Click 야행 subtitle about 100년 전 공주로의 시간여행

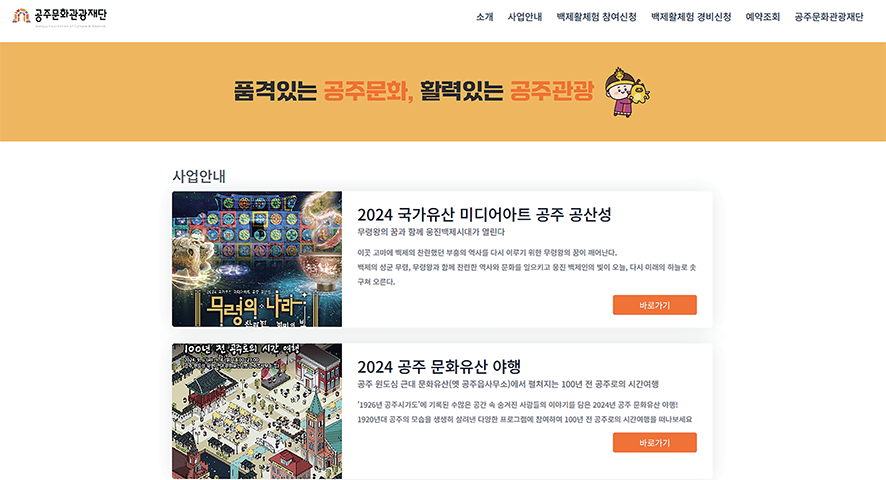508,384
